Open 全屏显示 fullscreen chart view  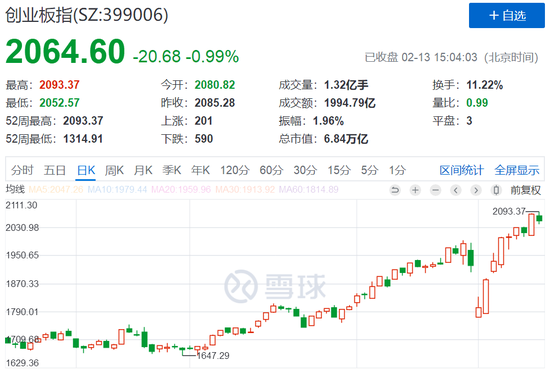(x=517, y=170)
